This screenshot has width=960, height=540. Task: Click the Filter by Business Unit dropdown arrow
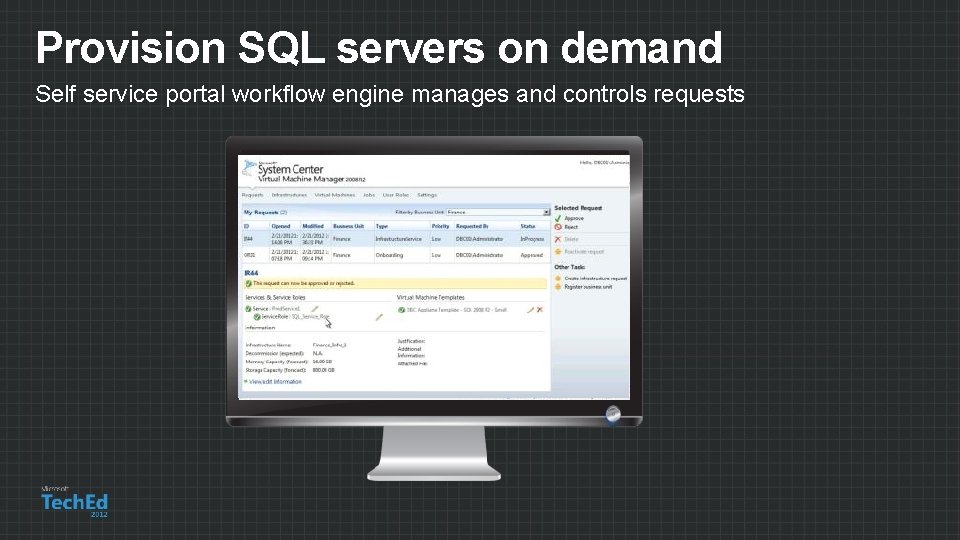(546, 212)
